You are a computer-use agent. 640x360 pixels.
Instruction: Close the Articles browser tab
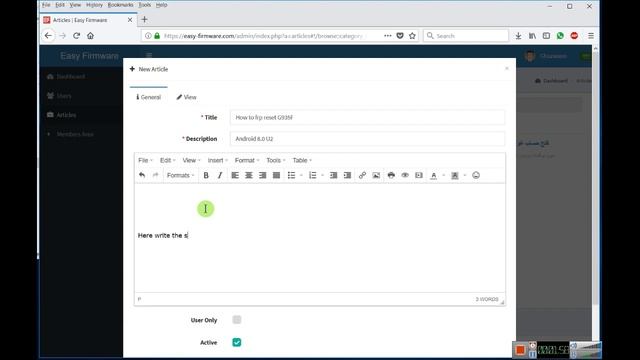(130, 20)
